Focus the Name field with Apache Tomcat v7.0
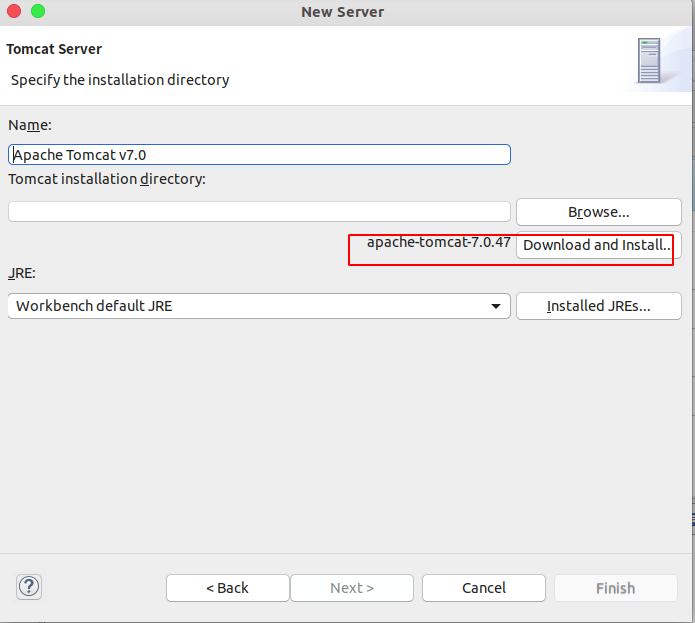 pyautogui.click(x=259, y=155)
